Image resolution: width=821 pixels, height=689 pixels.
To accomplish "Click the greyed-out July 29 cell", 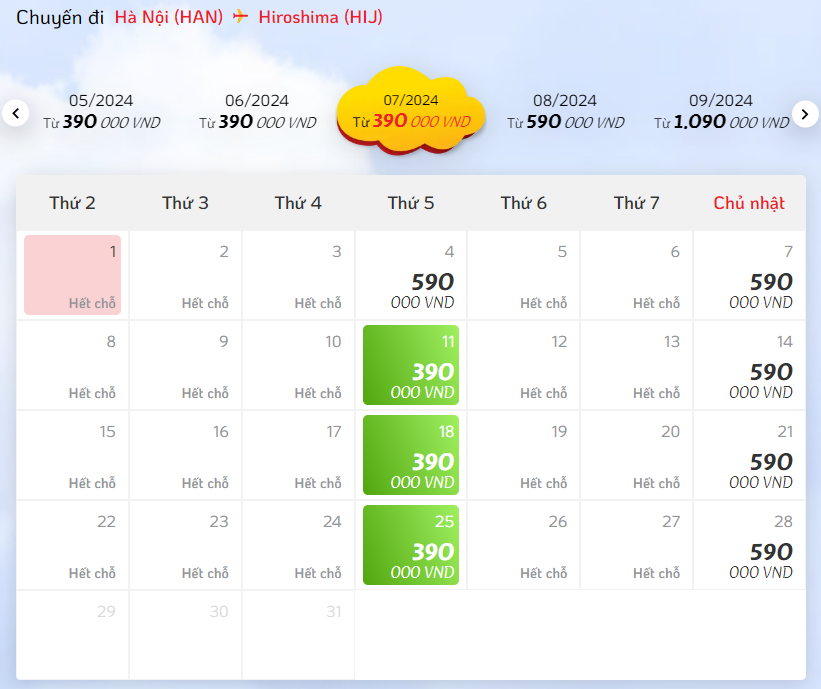I will (x=72, y=635).
